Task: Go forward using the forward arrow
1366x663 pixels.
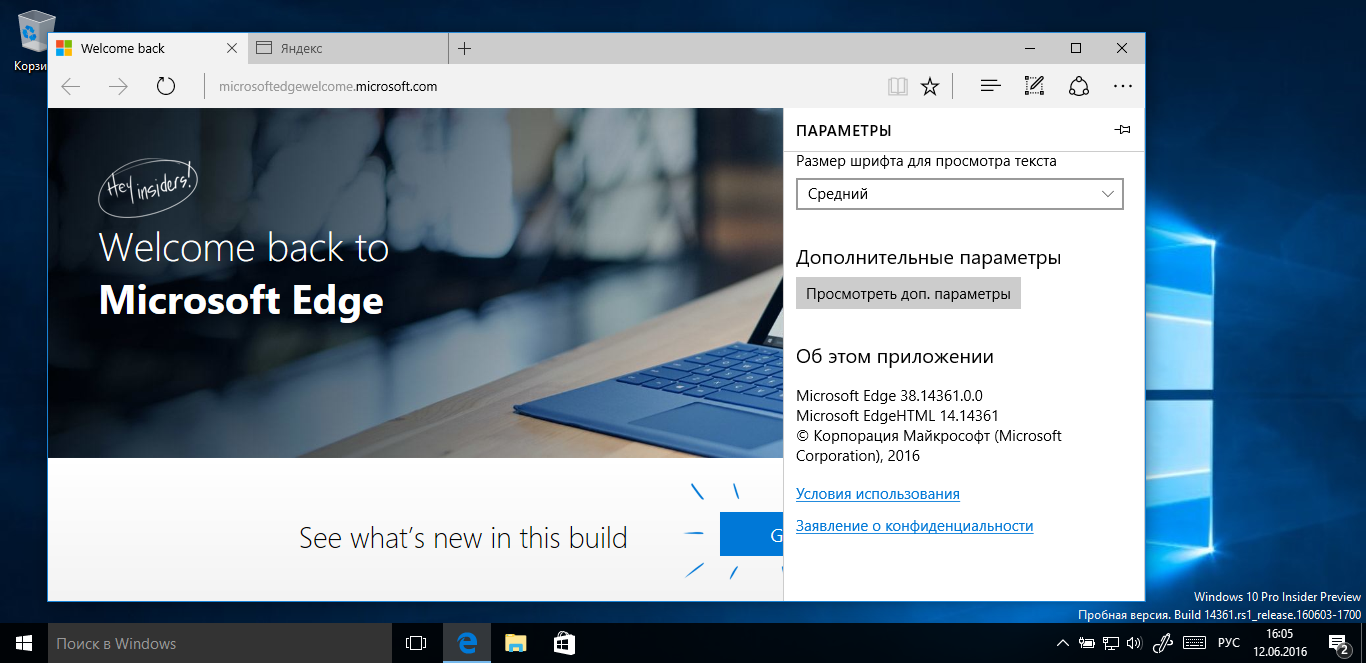Action: click(x=118, y=87)
